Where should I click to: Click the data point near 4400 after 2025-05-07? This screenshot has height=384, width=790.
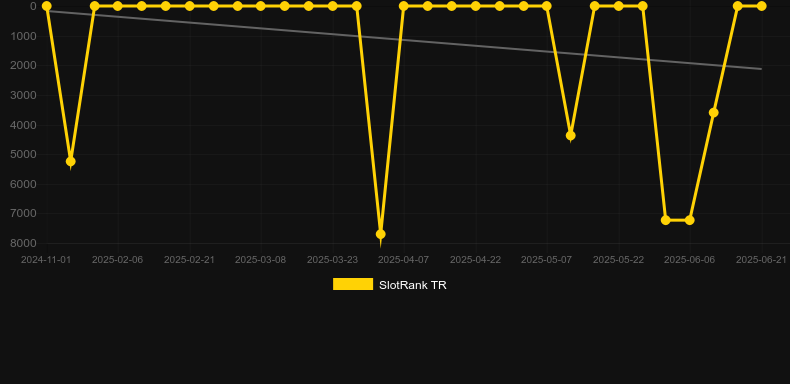(x=570, y=136)
